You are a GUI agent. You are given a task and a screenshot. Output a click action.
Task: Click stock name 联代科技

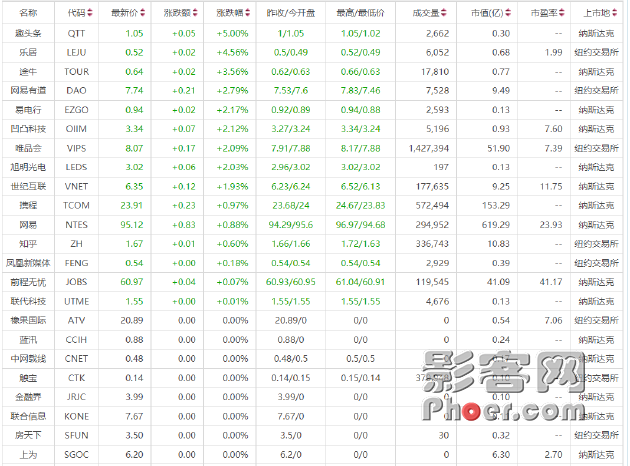click(x=28, y=301)
